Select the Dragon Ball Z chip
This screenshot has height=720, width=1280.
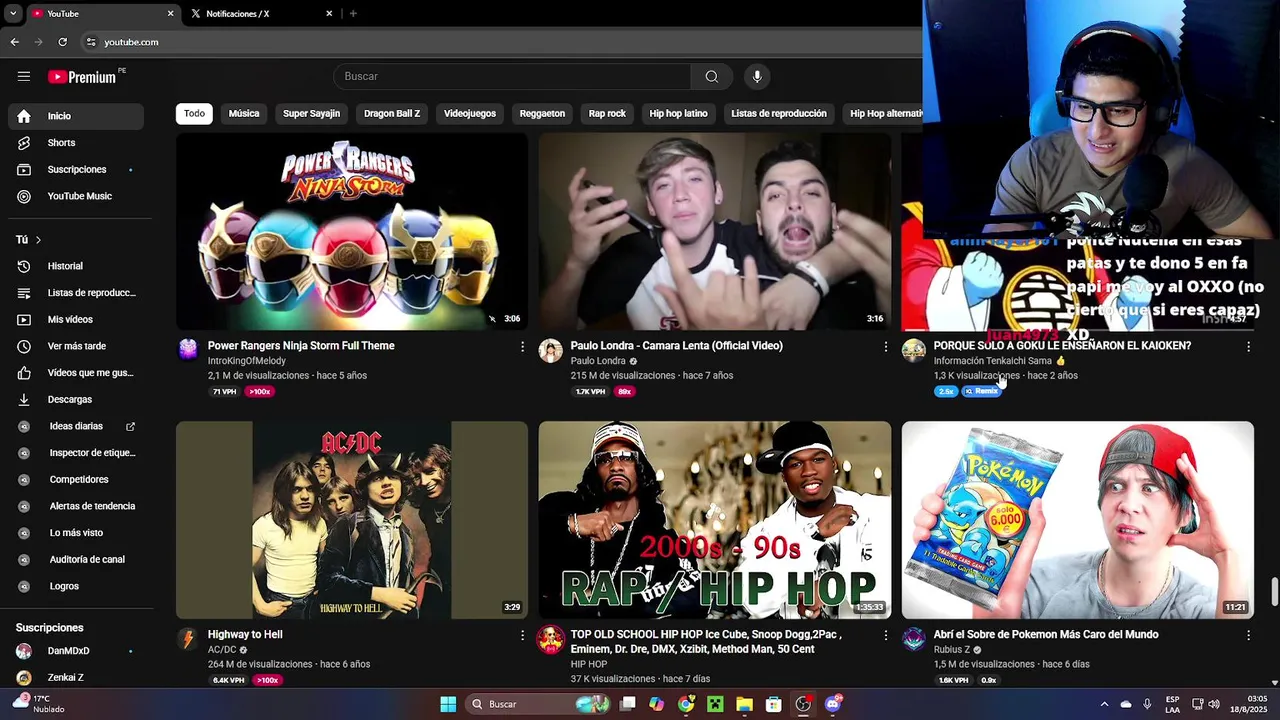[x=392, y=113]
